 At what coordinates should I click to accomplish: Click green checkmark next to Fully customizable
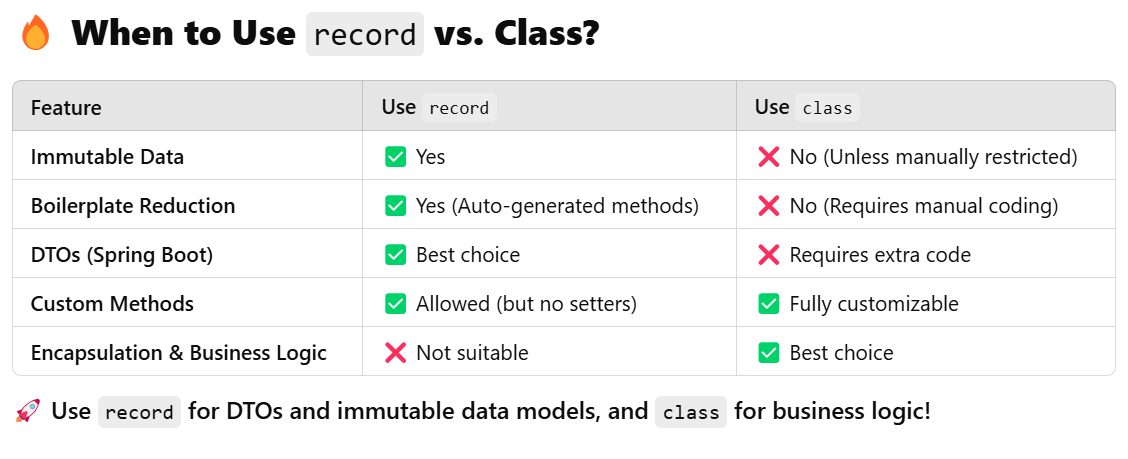(x=768, y=304)
